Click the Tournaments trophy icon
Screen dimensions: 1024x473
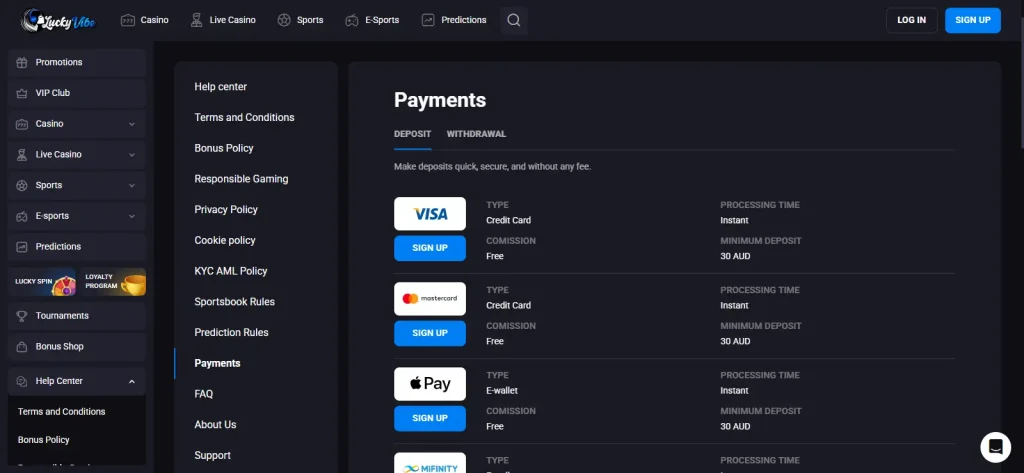(22, 316)
